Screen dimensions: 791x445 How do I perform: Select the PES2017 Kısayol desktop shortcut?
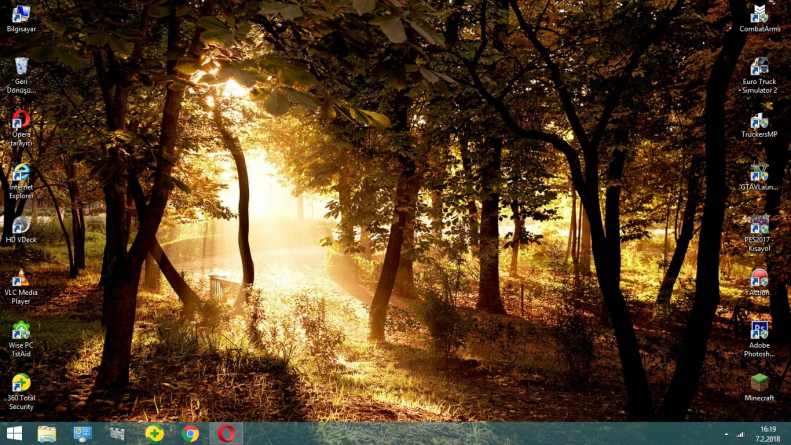[759, 234]
